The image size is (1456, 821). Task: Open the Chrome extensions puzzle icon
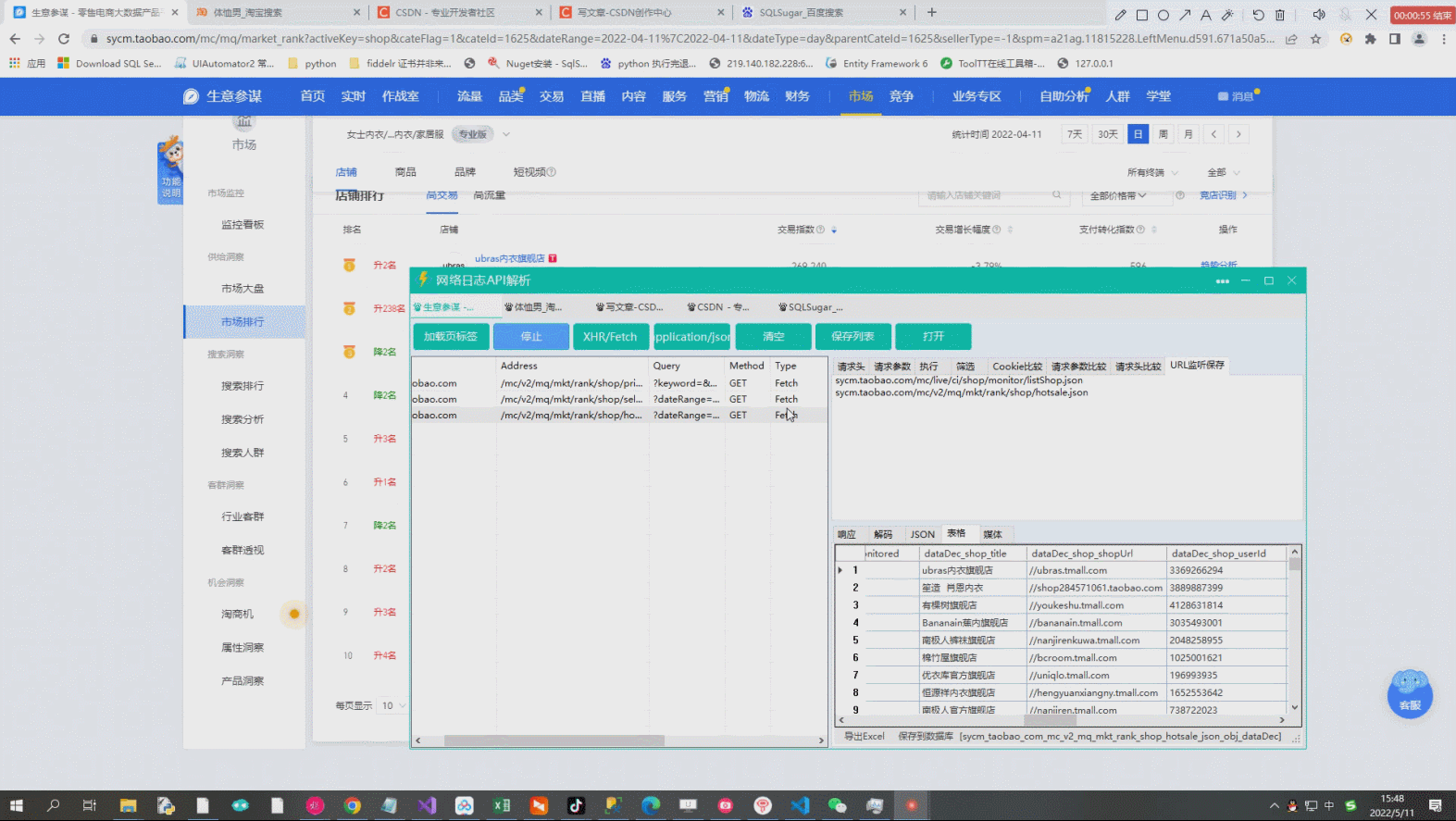click(1370, 39)
